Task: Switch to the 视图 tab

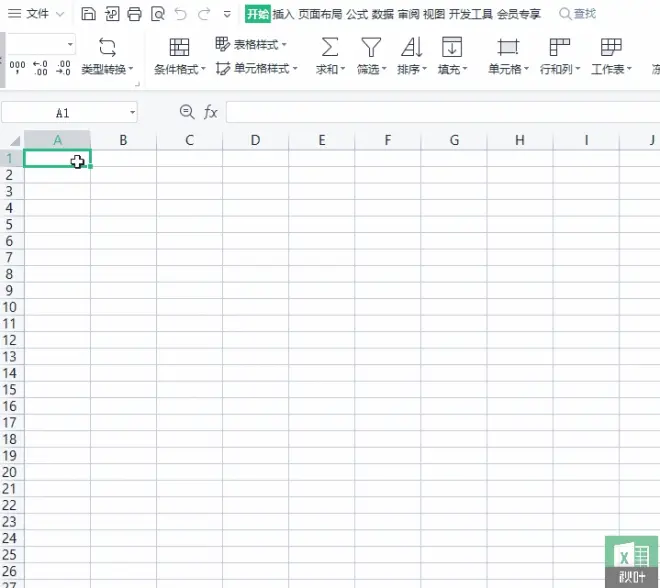Action: (434, 14)
